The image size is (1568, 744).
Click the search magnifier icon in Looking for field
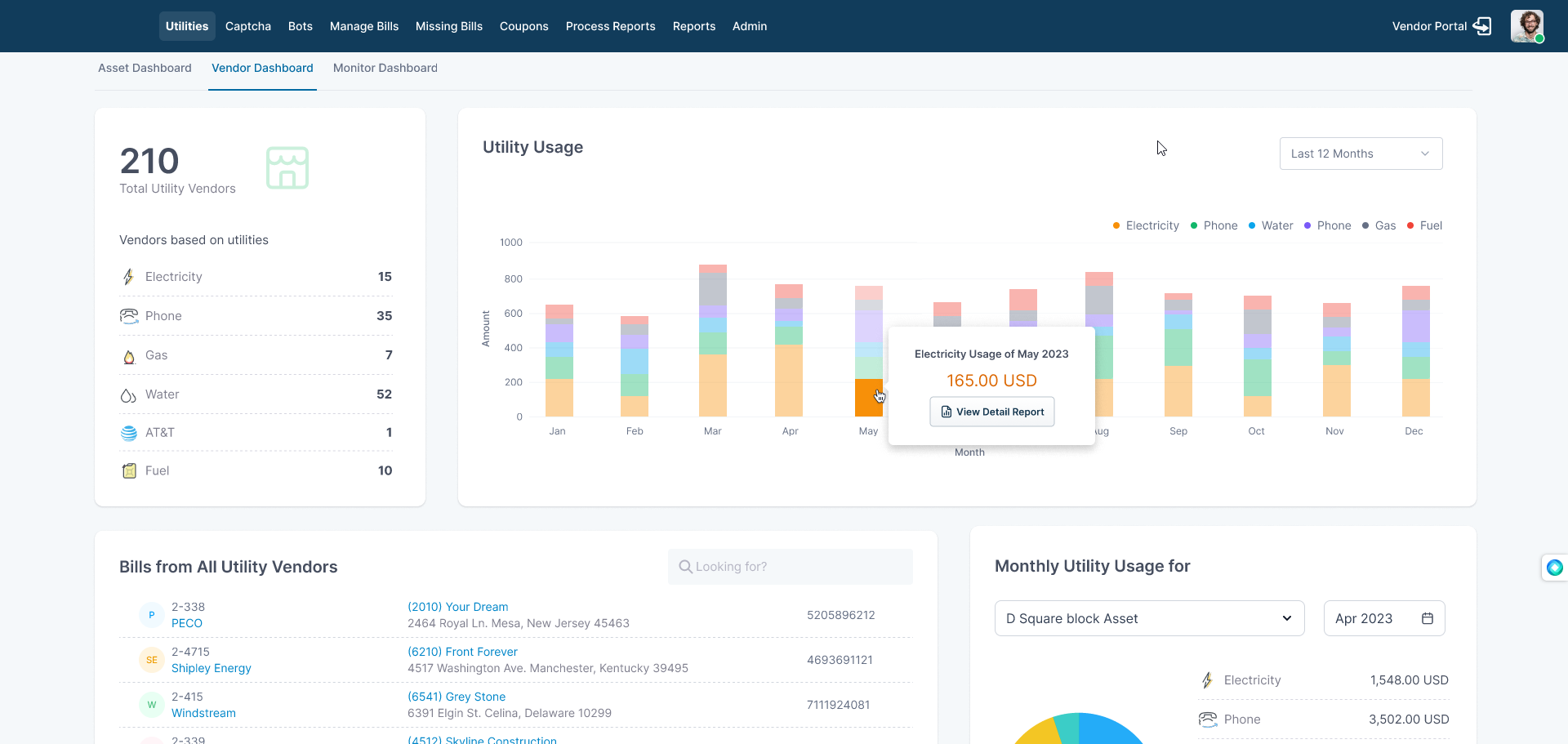click(x=686, y=567)
